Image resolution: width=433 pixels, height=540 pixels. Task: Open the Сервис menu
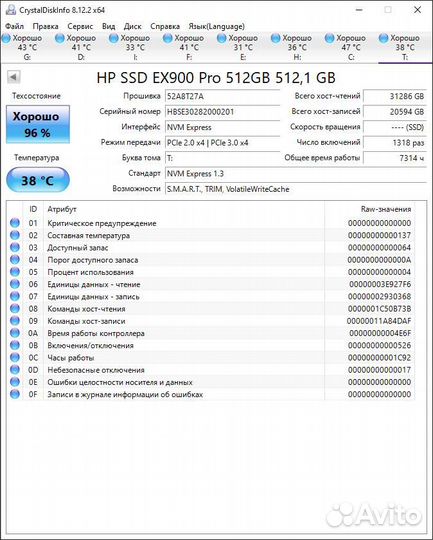coord(80,26)
